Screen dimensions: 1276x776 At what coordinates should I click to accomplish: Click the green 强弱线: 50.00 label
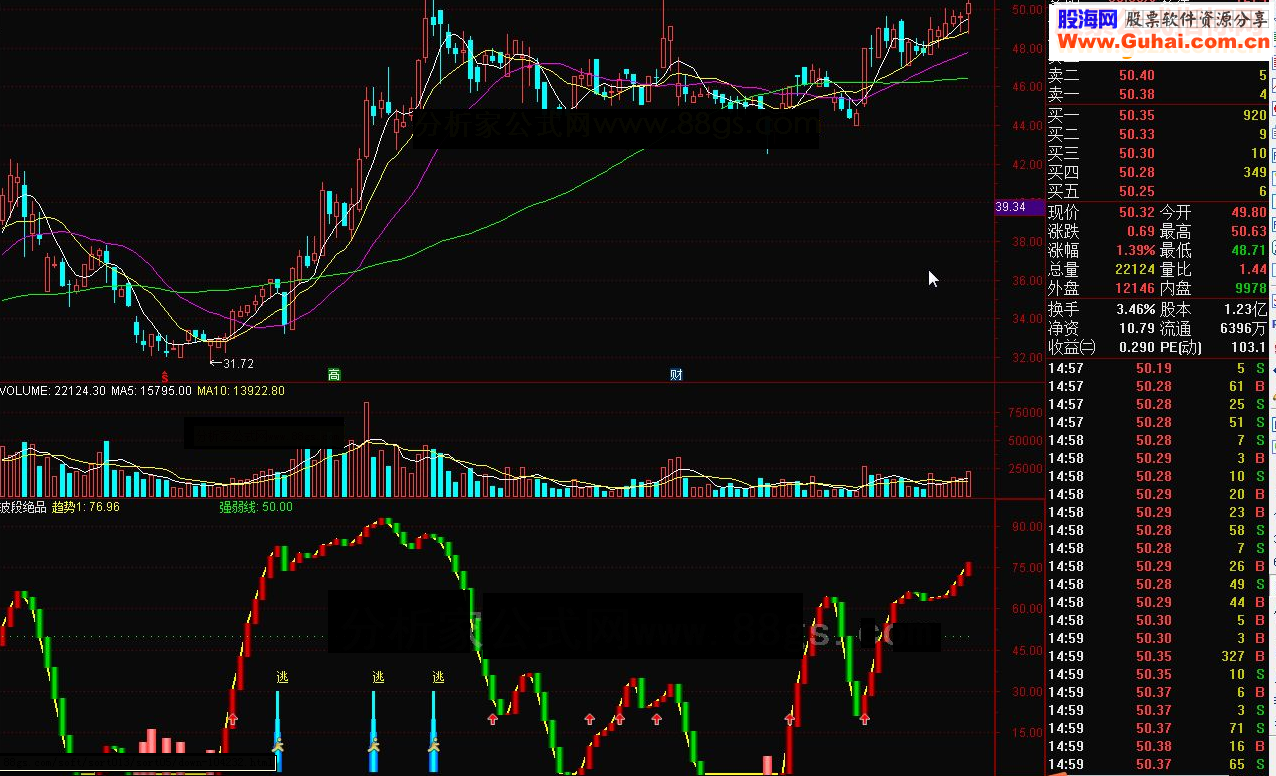click(256, 507)
